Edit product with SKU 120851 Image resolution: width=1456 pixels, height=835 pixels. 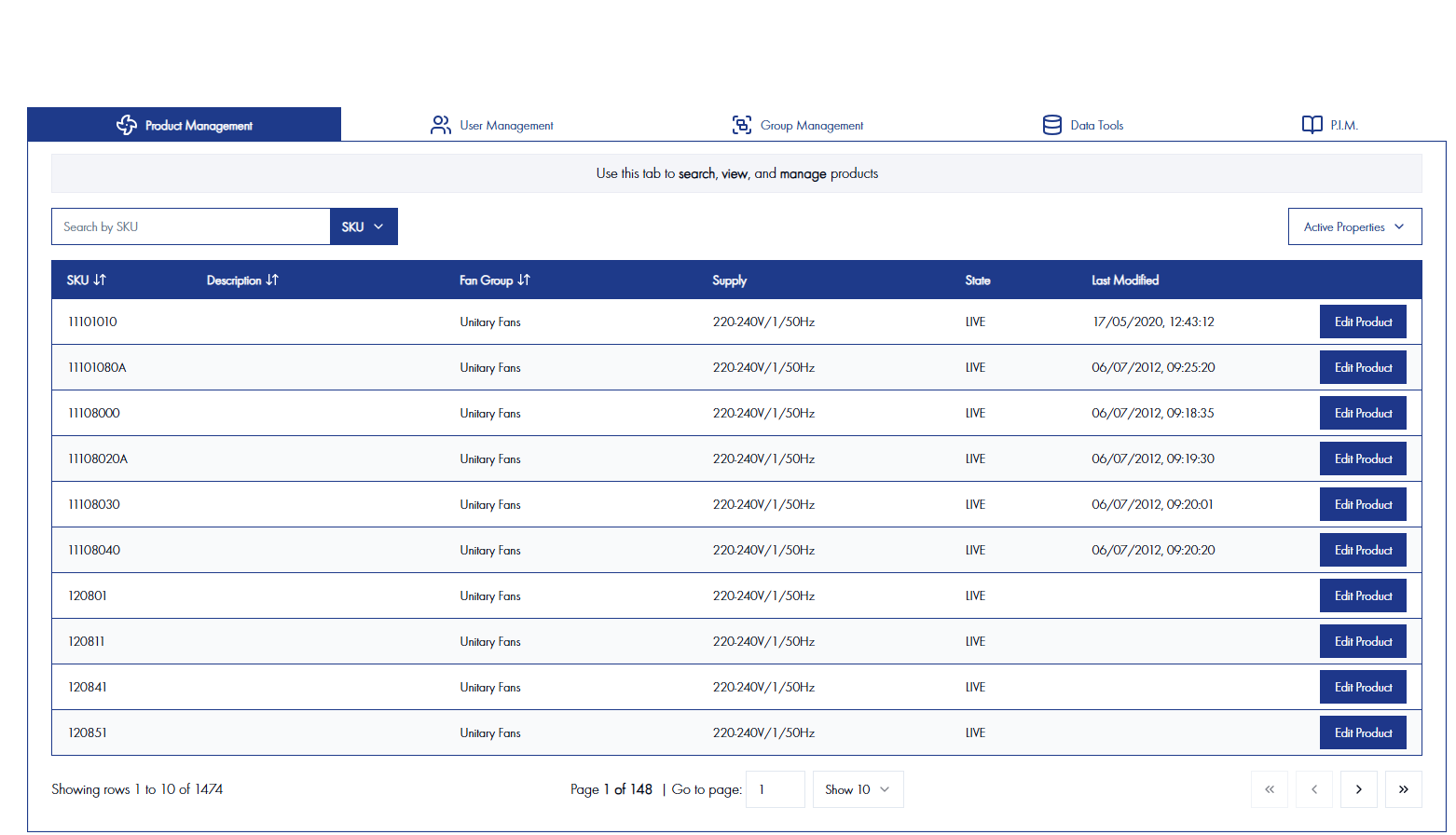tap(1363, 732)
